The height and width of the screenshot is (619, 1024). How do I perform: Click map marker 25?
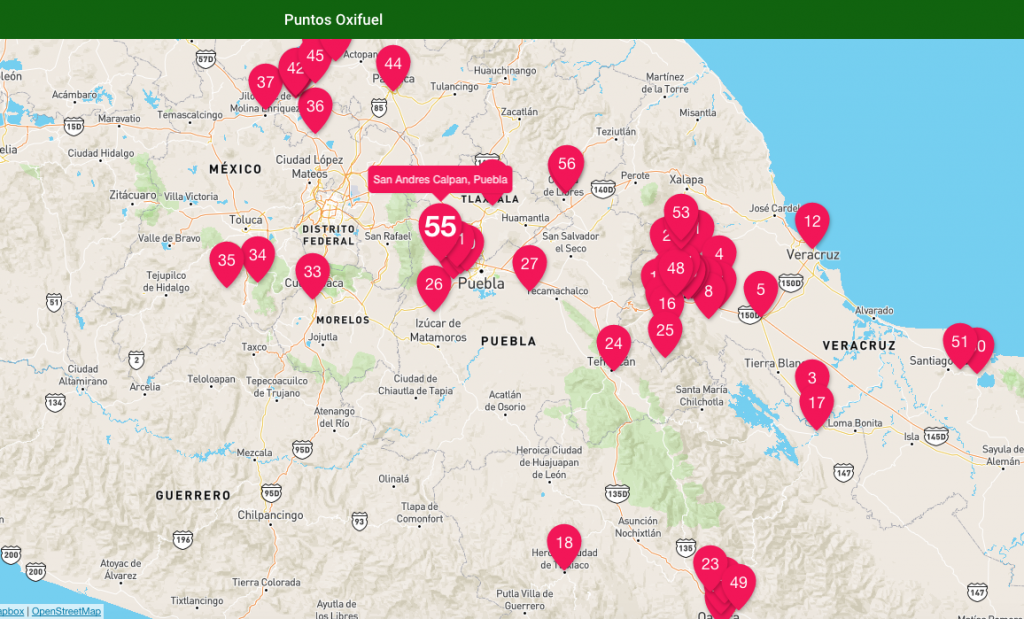(x=665, y=333)
